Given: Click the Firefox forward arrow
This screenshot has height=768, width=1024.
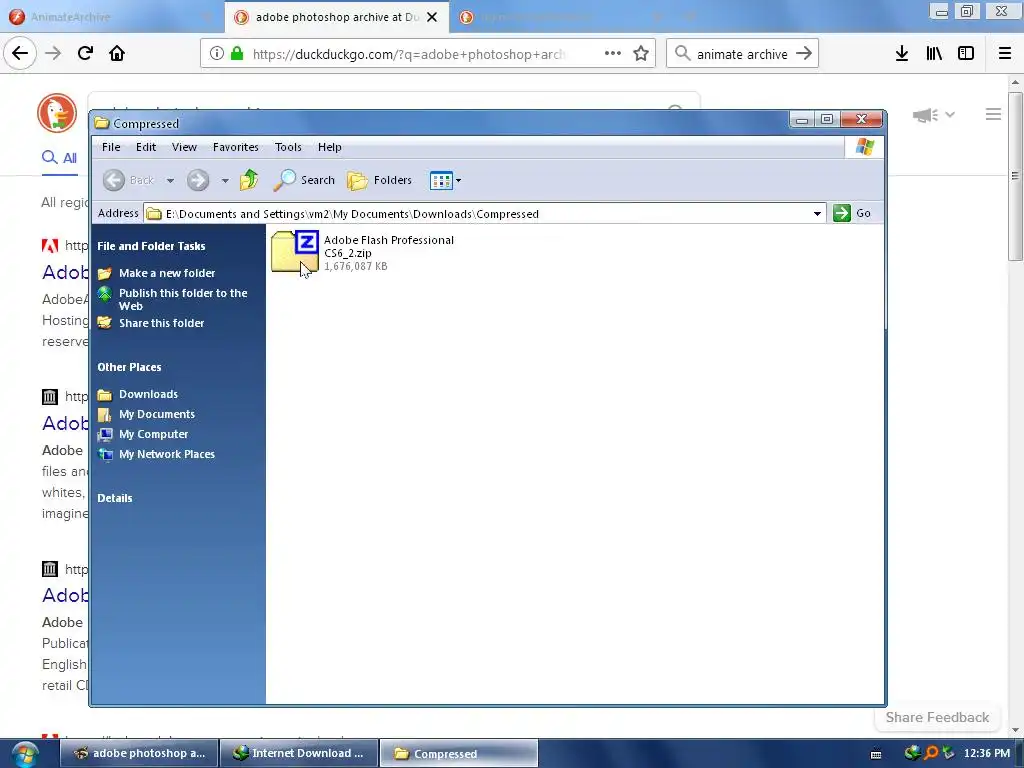Looking at the screenshot, I should 53,53.
